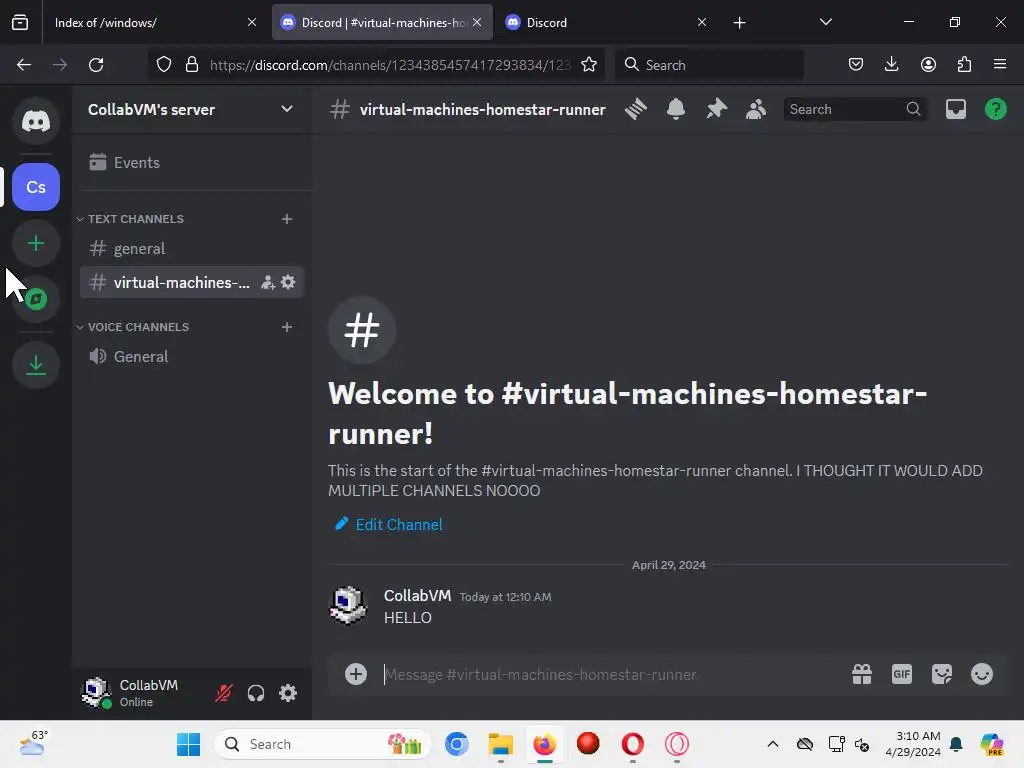Toggle deafen headphones in user panel
Image resolution: width=1024 pixels, height=768 pixels.
256,693
